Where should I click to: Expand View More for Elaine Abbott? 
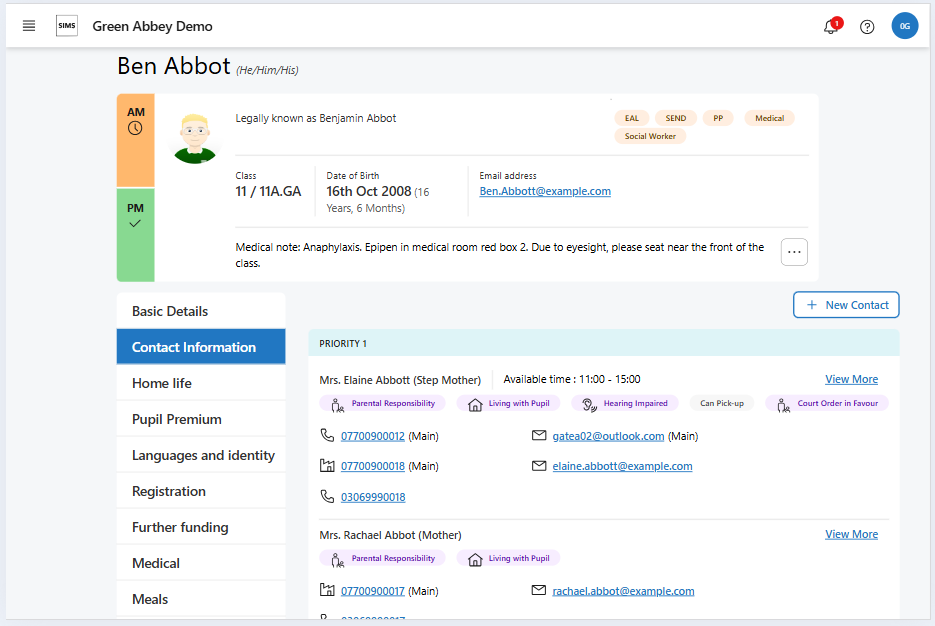(x=851, y=379)
